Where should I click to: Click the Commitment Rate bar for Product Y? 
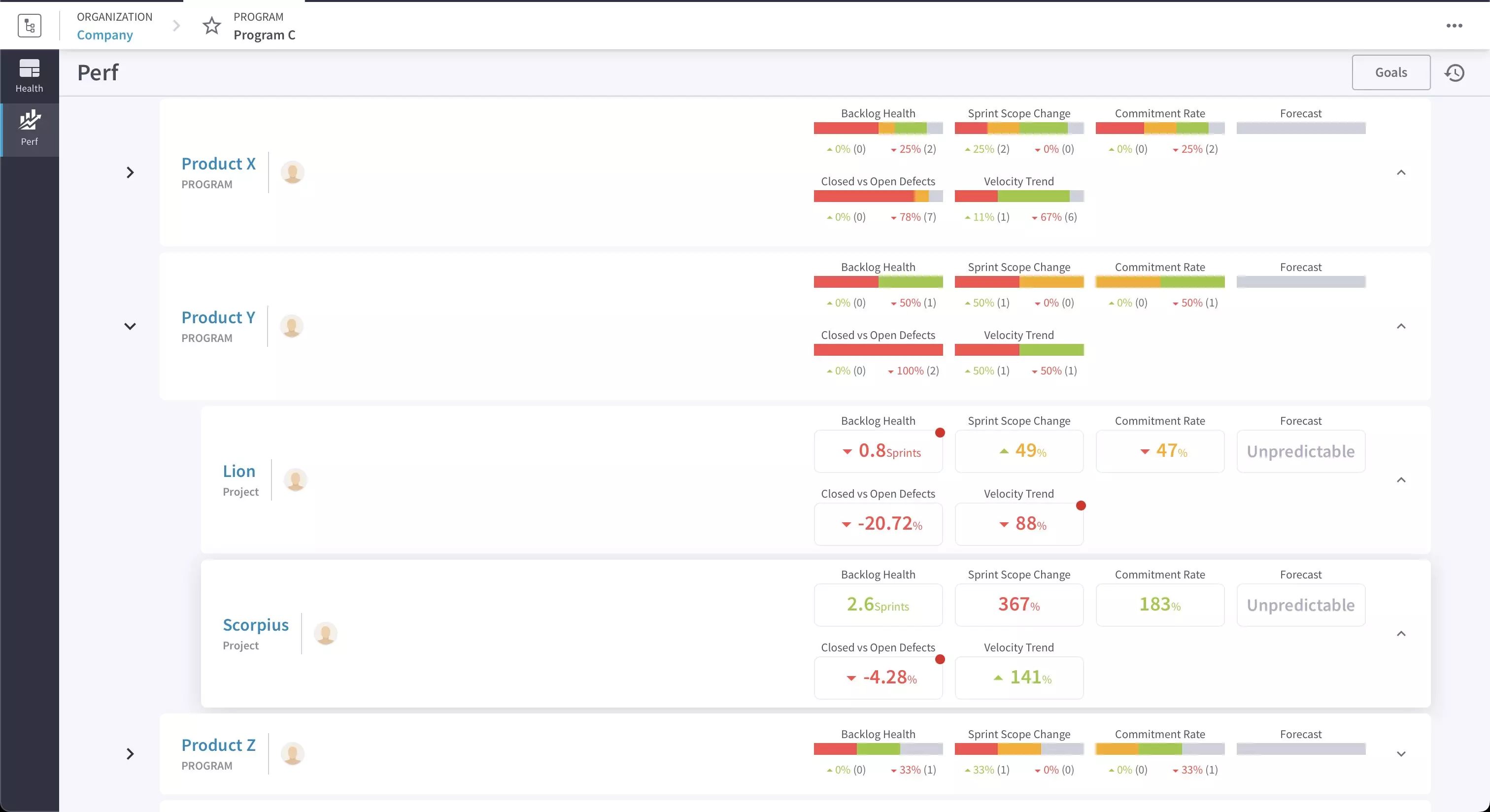(x=1160, y=281)
